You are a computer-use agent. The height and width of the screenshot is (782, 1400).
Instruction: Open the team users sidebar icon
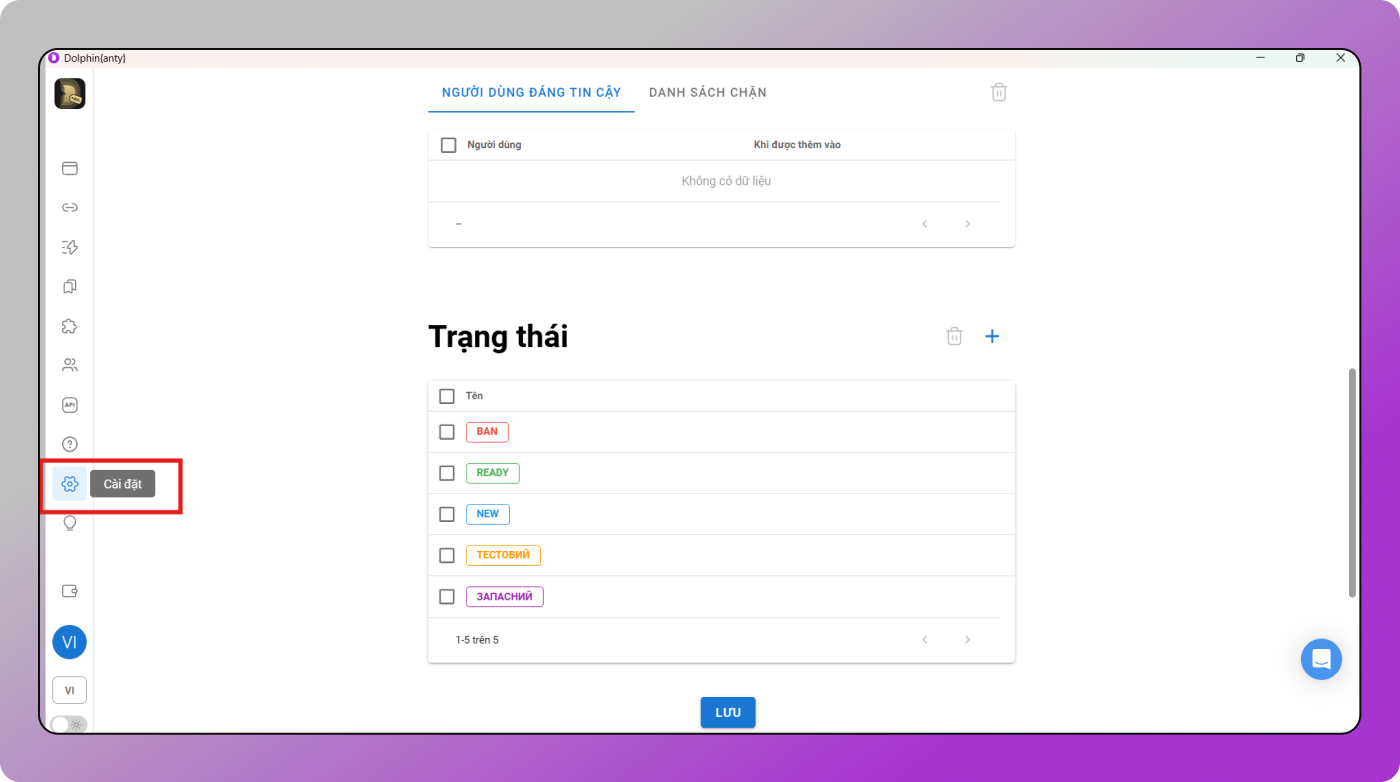click(70, 365)
